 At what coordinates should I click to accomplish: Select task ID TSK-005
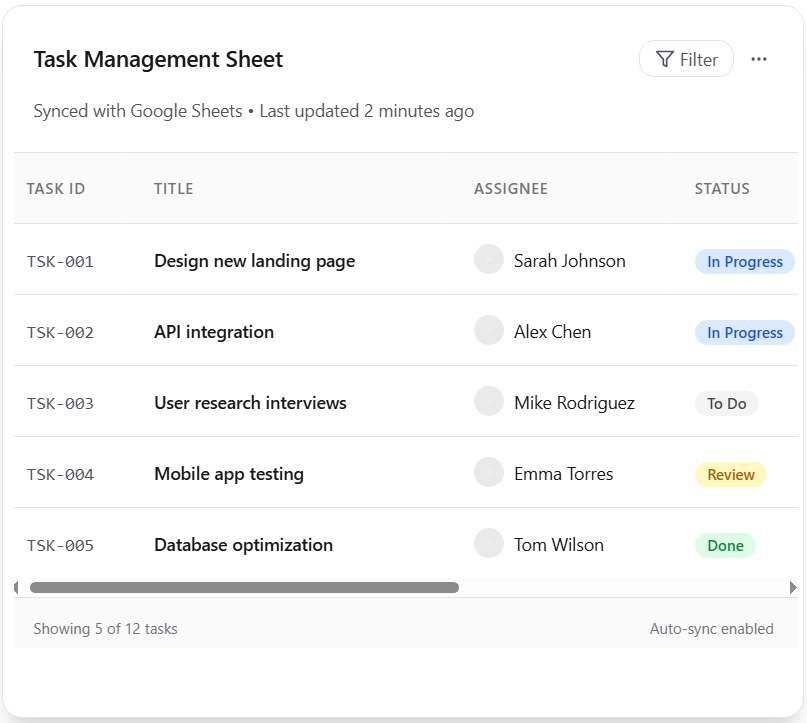pos(60,546)
